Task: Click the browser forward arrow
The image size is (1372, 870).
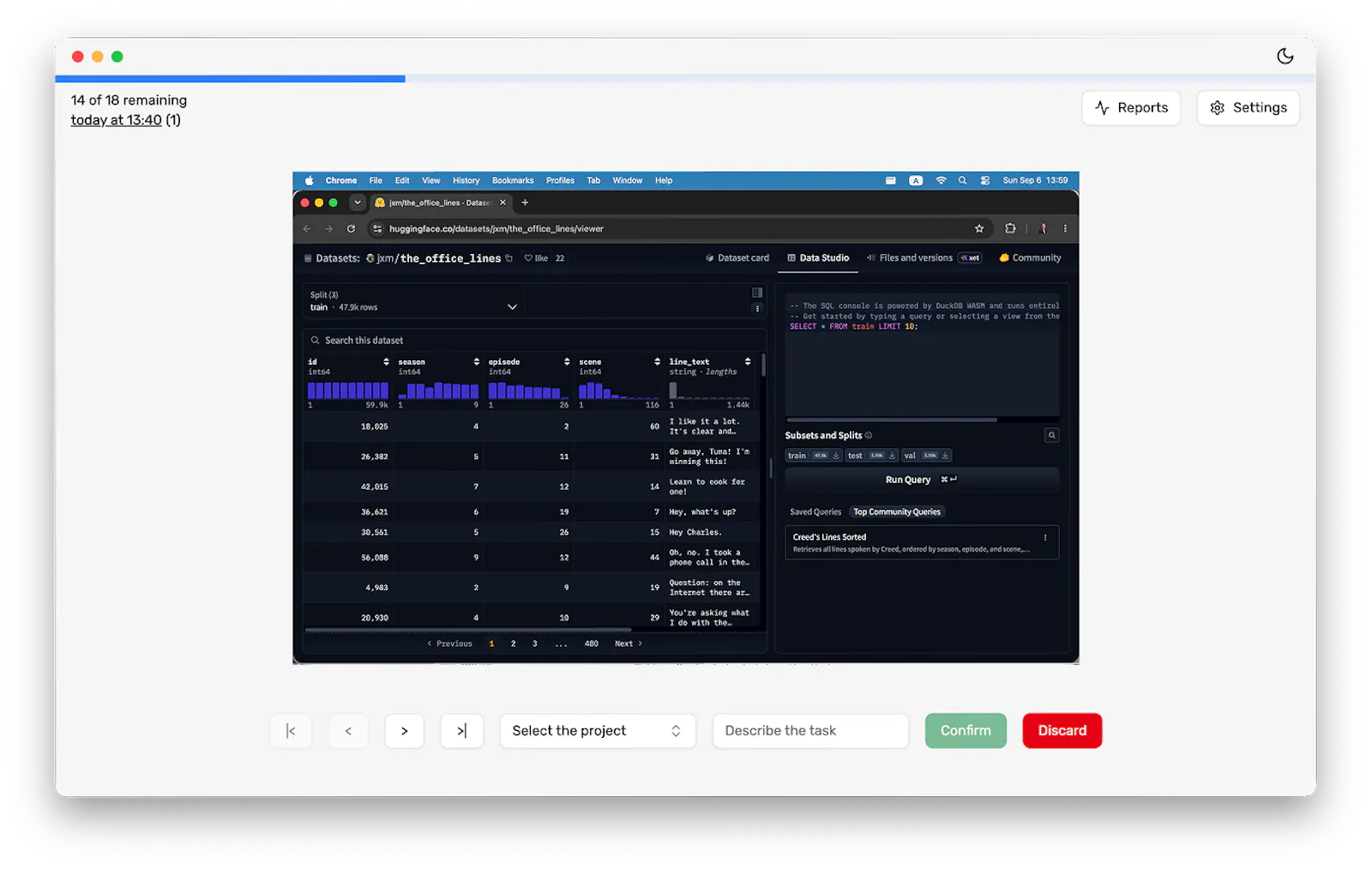Action: 328,228
